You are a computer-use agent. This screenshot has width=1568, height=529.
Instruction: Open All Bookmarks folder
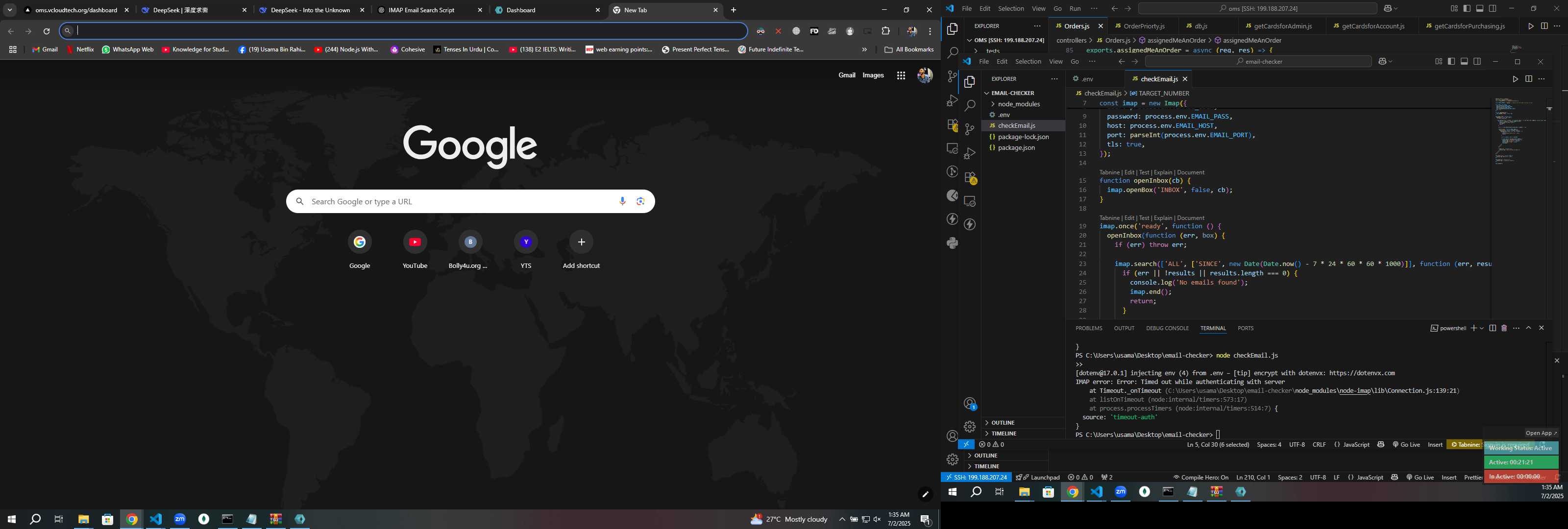(909, 50)
